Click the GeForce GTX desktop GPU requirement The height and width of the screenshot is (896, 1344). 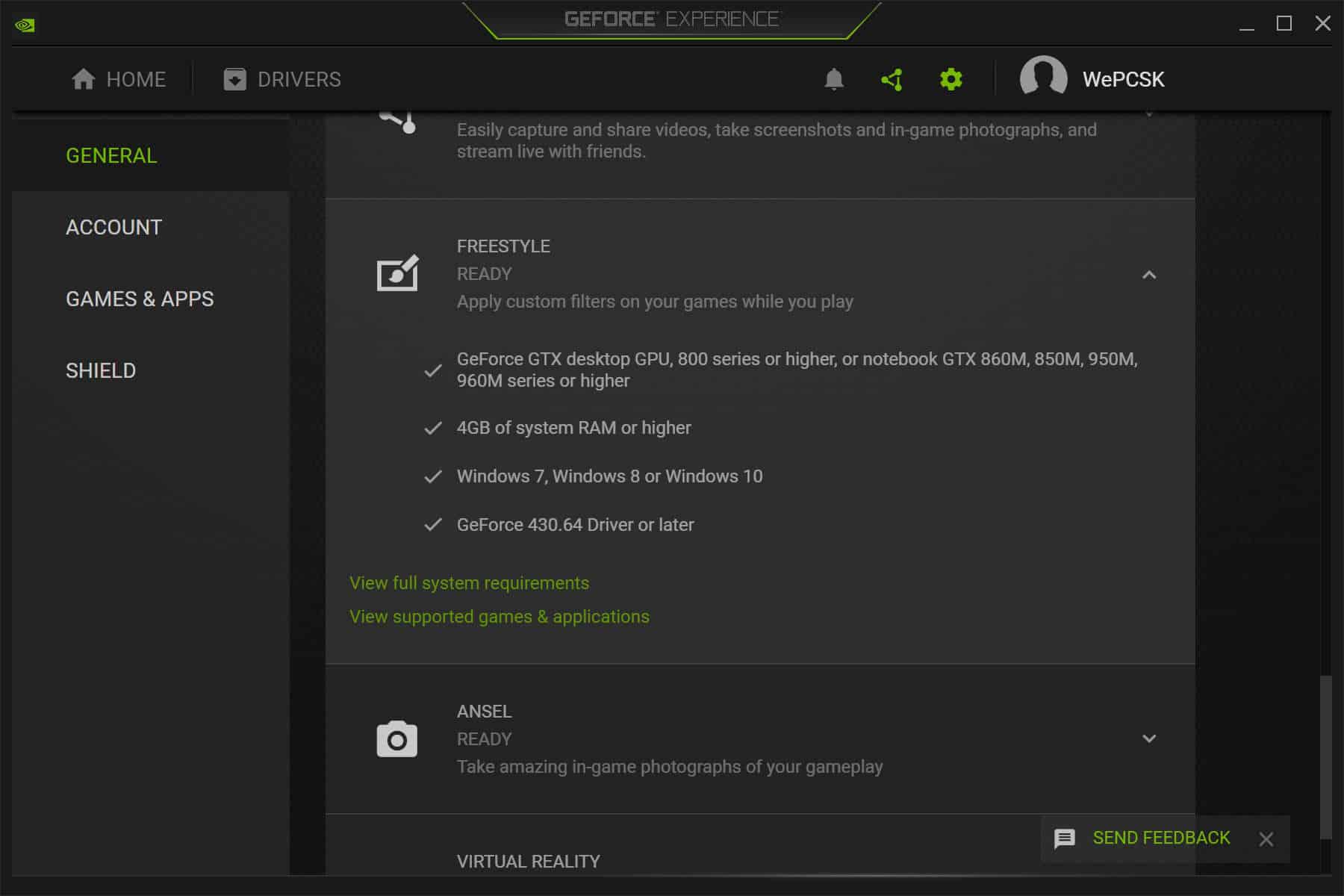(x=797, y=370)
